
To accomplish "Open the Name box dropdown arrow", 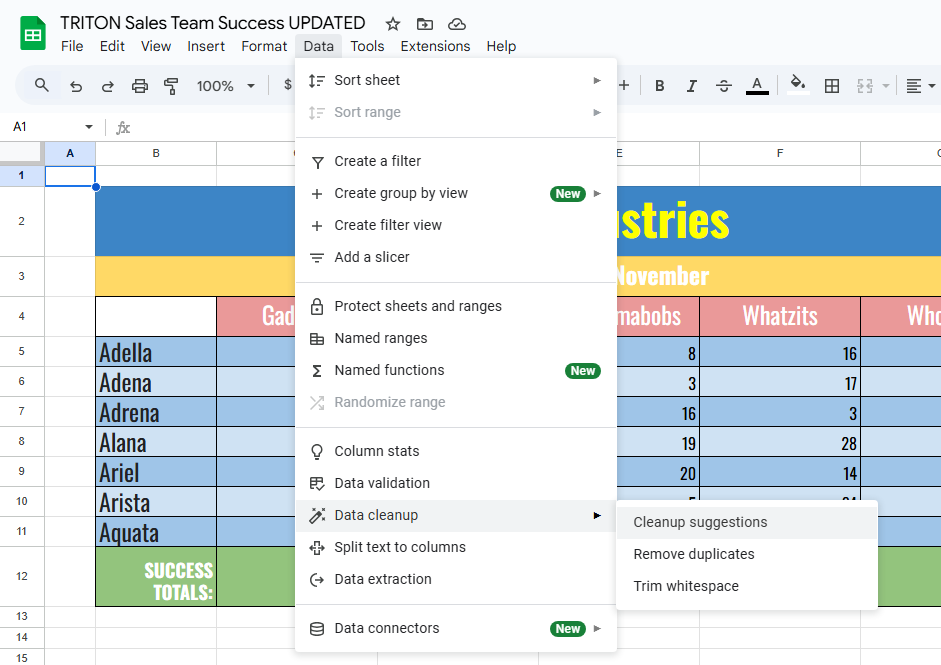I will click(89, 127).
